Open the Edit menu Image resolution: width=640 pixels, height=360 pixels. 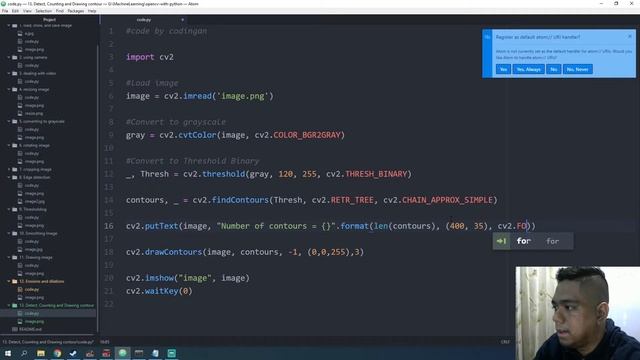click(15, 11)
